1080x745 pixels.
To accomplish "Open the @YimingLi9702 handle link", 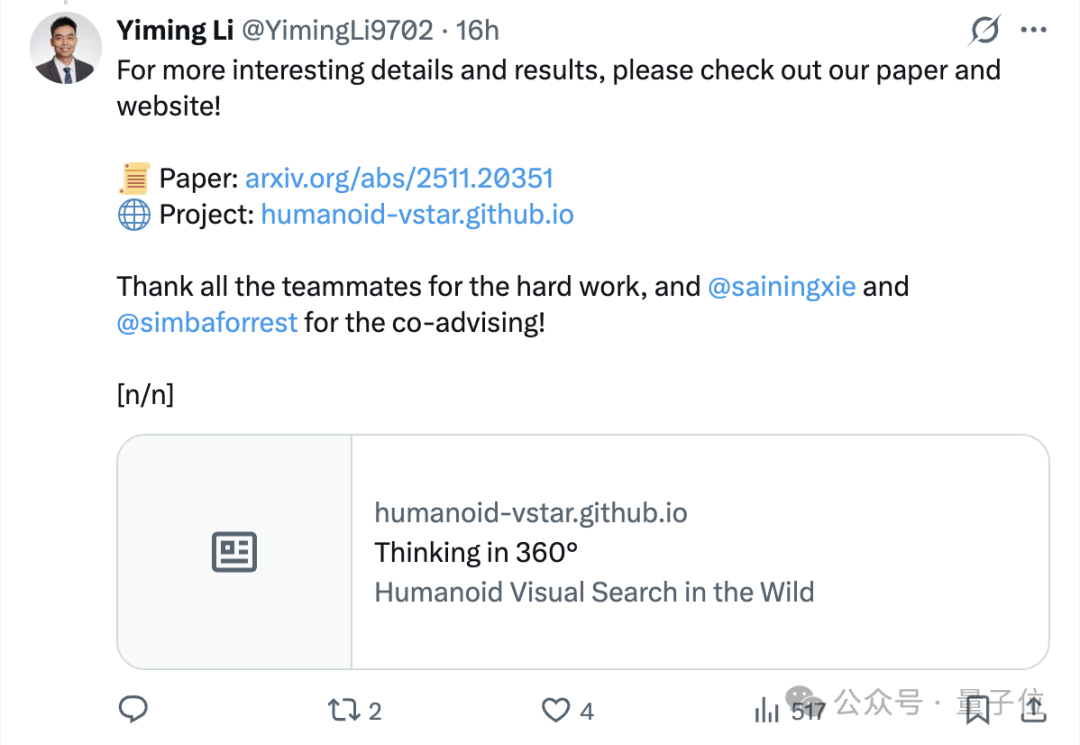I will (338, 31).
